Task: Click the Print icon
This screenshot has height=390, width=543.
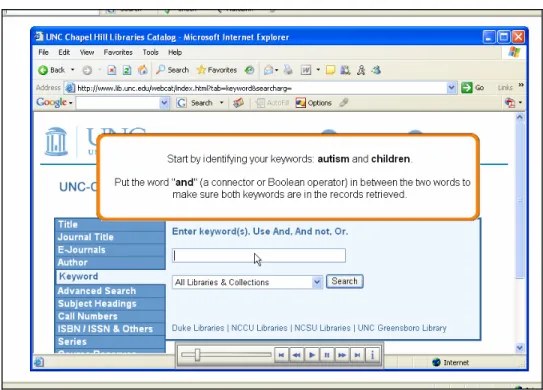Action: tap(288, 70)
